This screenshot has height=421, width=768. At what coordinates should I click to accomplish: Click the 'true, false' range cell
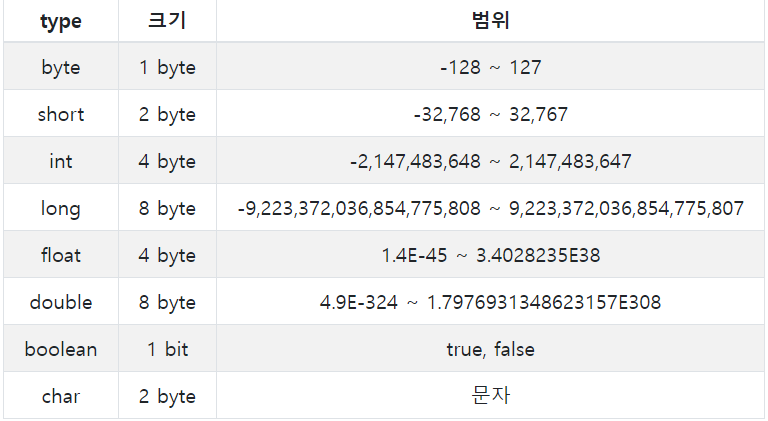point(490,349)
